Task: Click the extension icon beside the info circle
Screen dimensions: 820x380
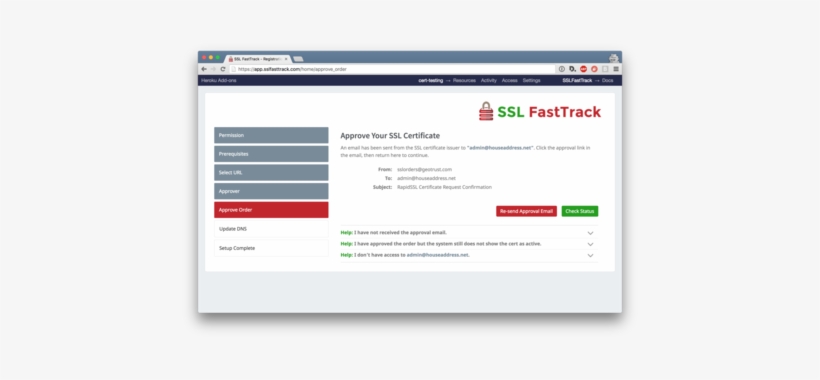Action: point(573,69)
